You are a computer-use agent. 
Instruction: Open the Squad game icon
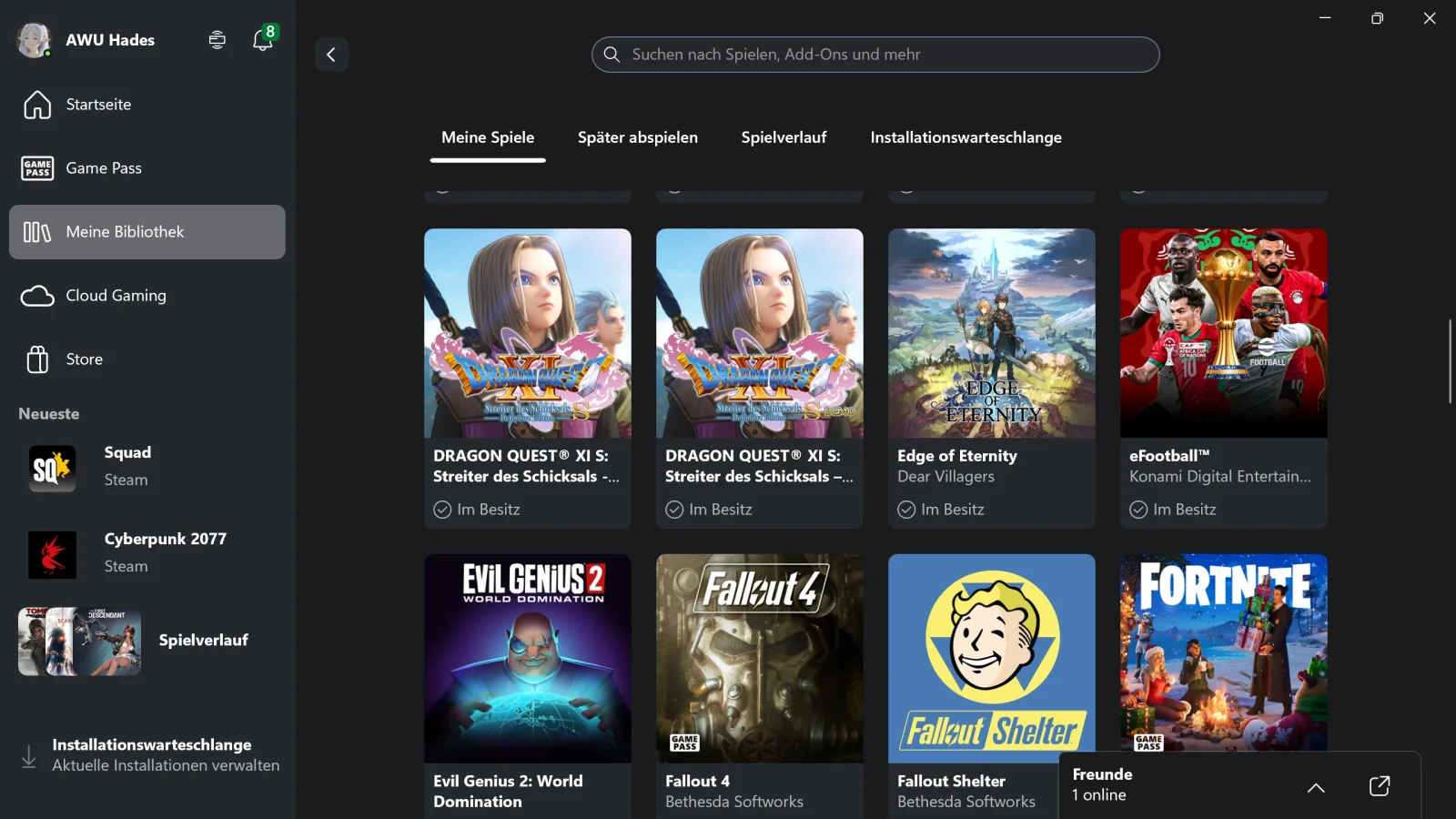(x=52, y=468)
